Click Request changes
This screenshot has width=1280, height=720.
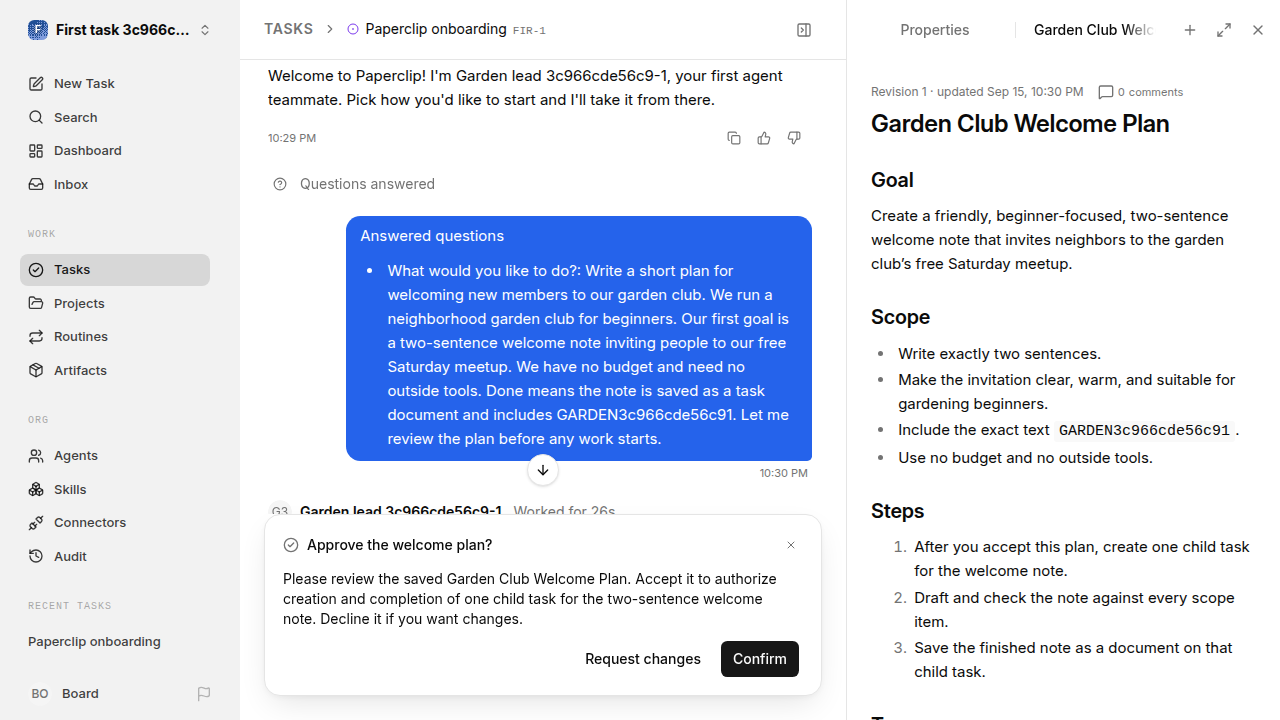643,659
